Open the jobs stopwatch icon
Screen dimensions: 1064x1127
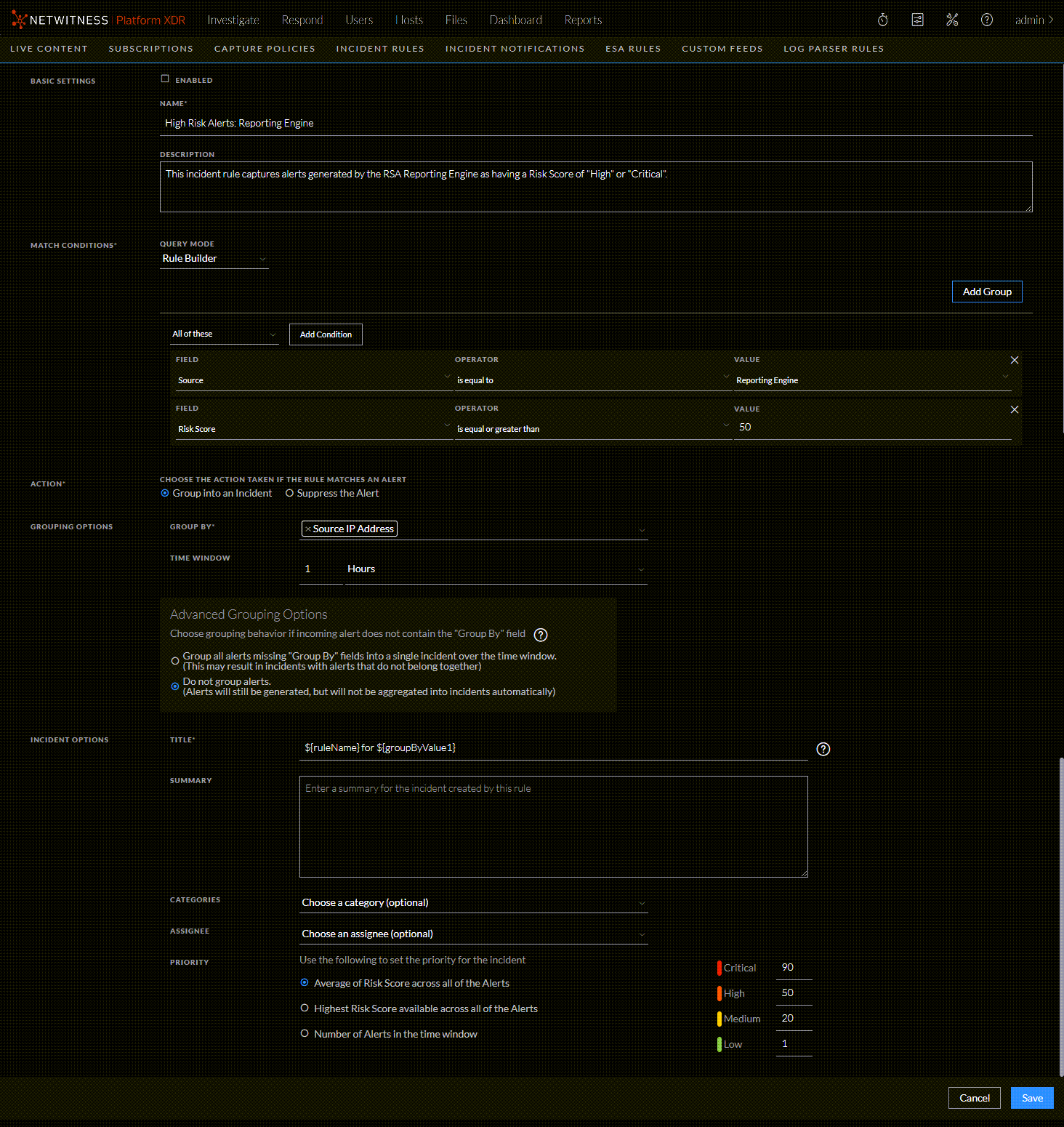click(x=882, y=20)
